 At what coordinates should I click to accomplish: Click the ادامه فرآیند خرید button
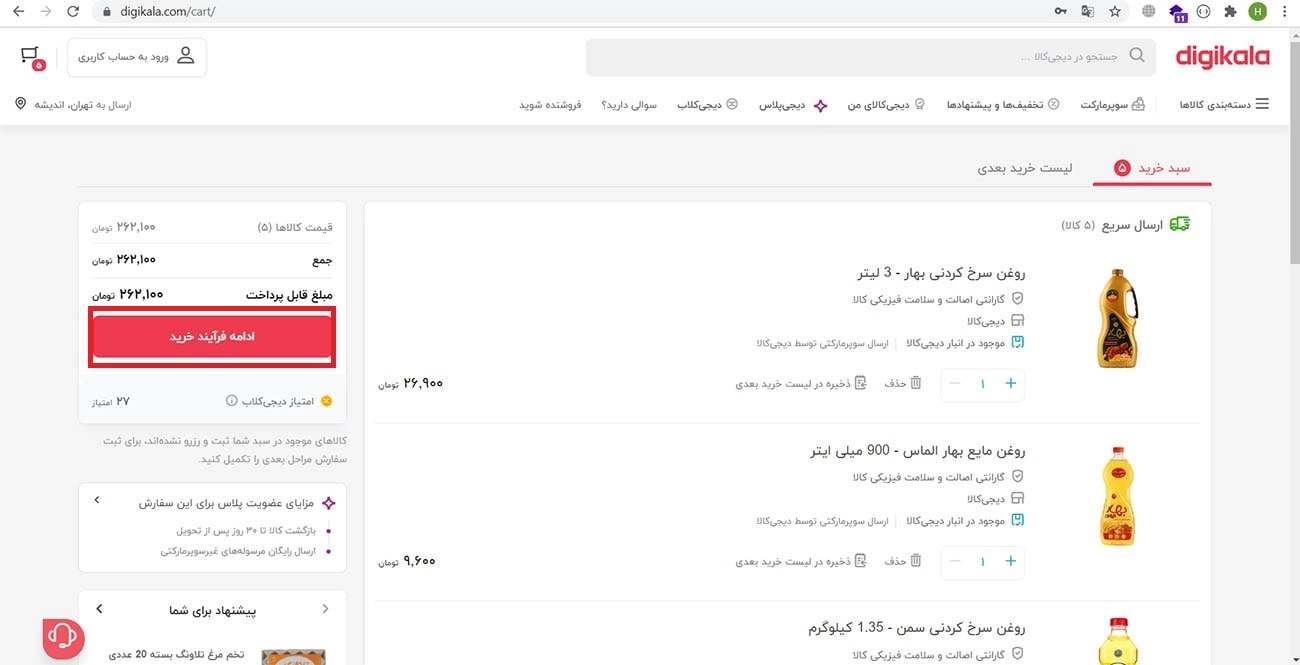tap(212, 335)
